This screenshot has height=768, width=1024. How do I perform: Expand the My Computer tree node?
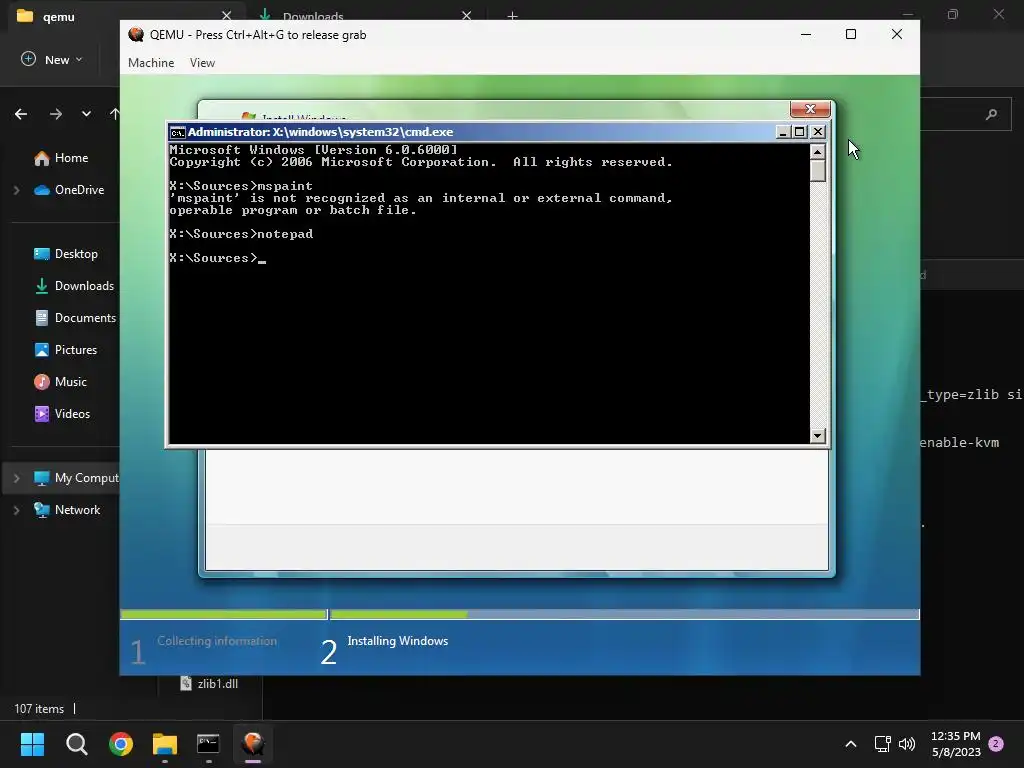16,478
